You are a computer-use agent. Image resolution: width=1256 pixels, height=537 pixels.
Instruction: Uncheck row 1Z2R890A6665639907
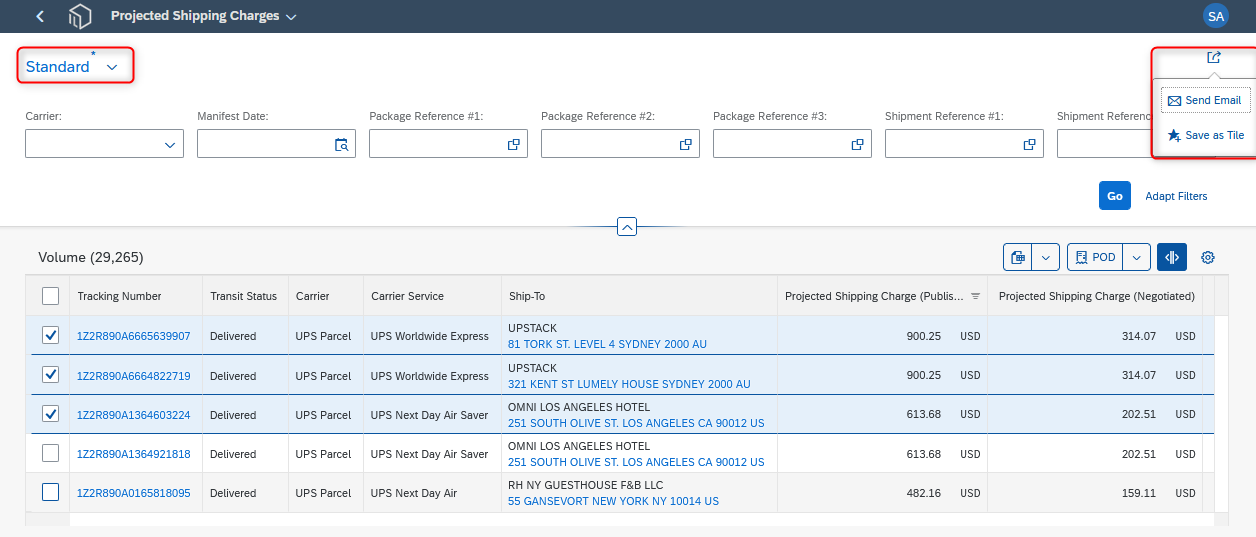tap(50, 335)
